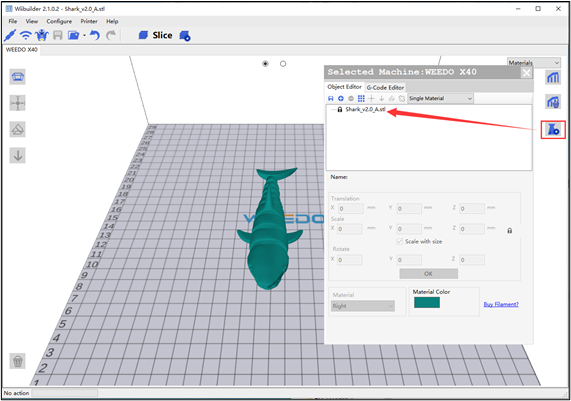571x401 pixels.
Task: Open the dropdown arrow beside the folder icon
Action: (84, 35)
